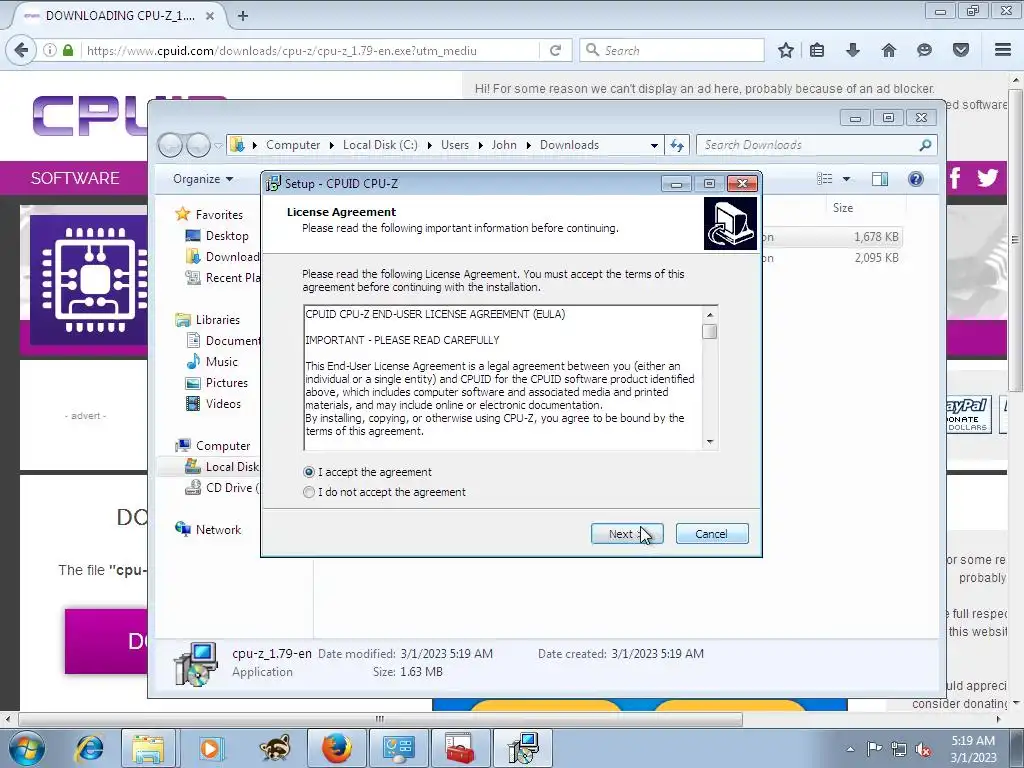Screen dimensions: 1024x768
Task: Open Organize menu in Explorer window
Action: point(202,179)
